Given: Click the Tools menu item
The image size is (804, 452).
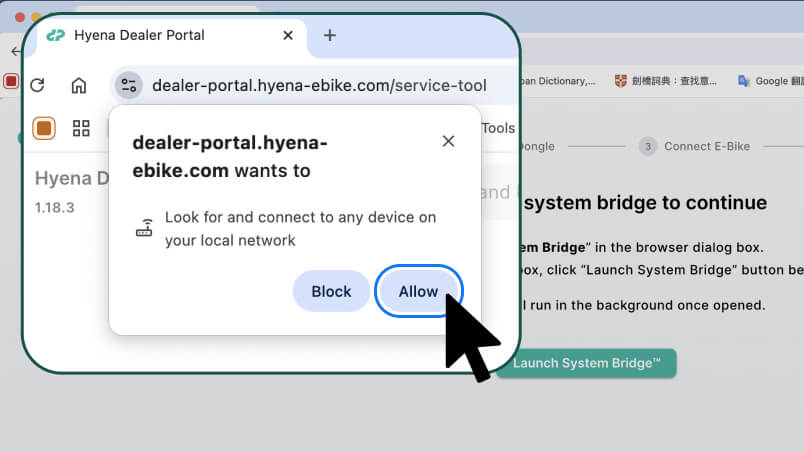Looking at the screenshot, I should coord(498,128).
